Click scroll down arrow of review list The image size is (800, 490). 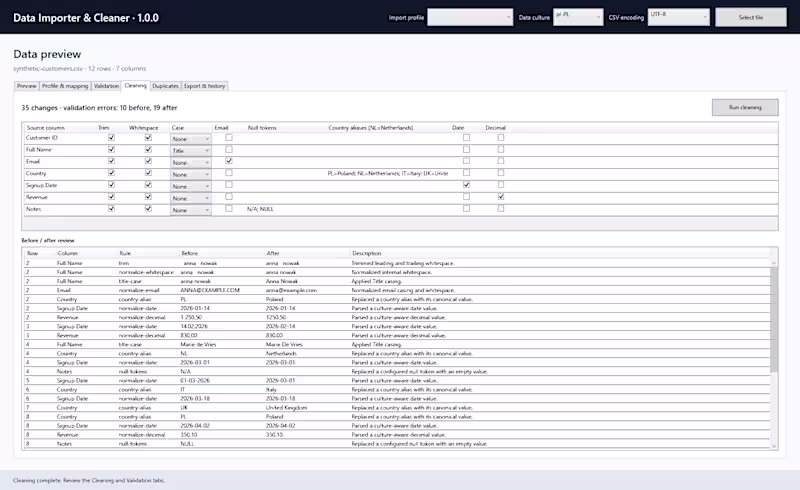click(774, 446)
